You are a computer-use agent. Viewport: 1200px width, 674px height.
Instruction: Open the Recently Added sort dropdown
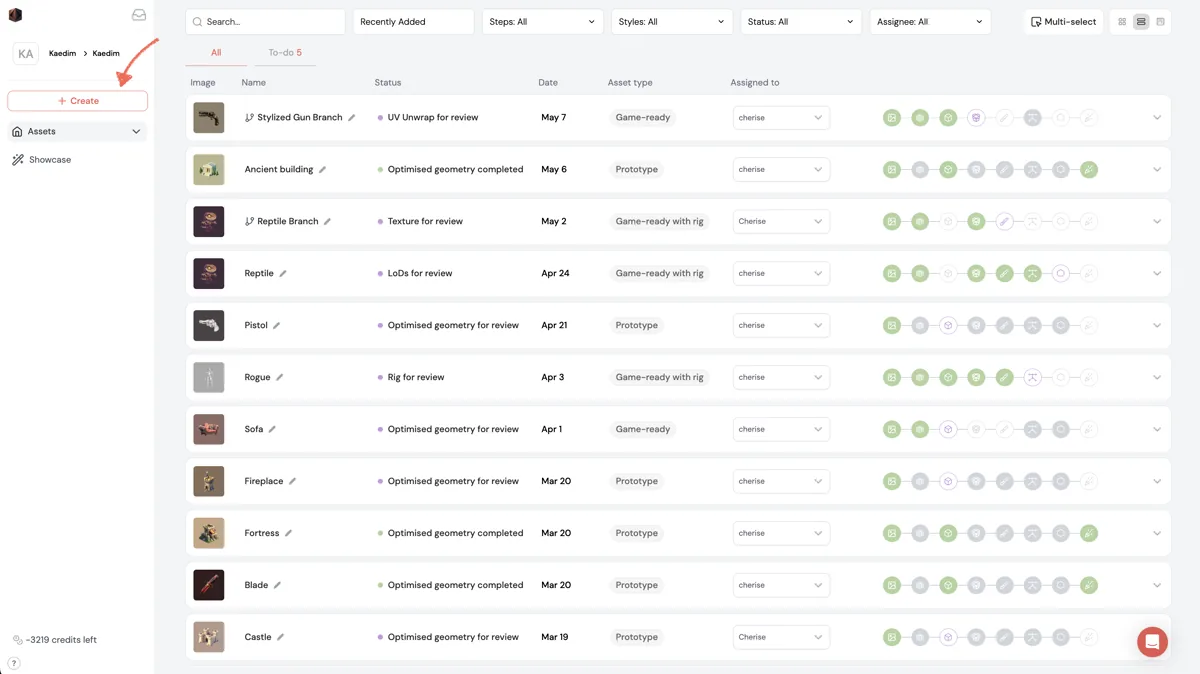414,22
